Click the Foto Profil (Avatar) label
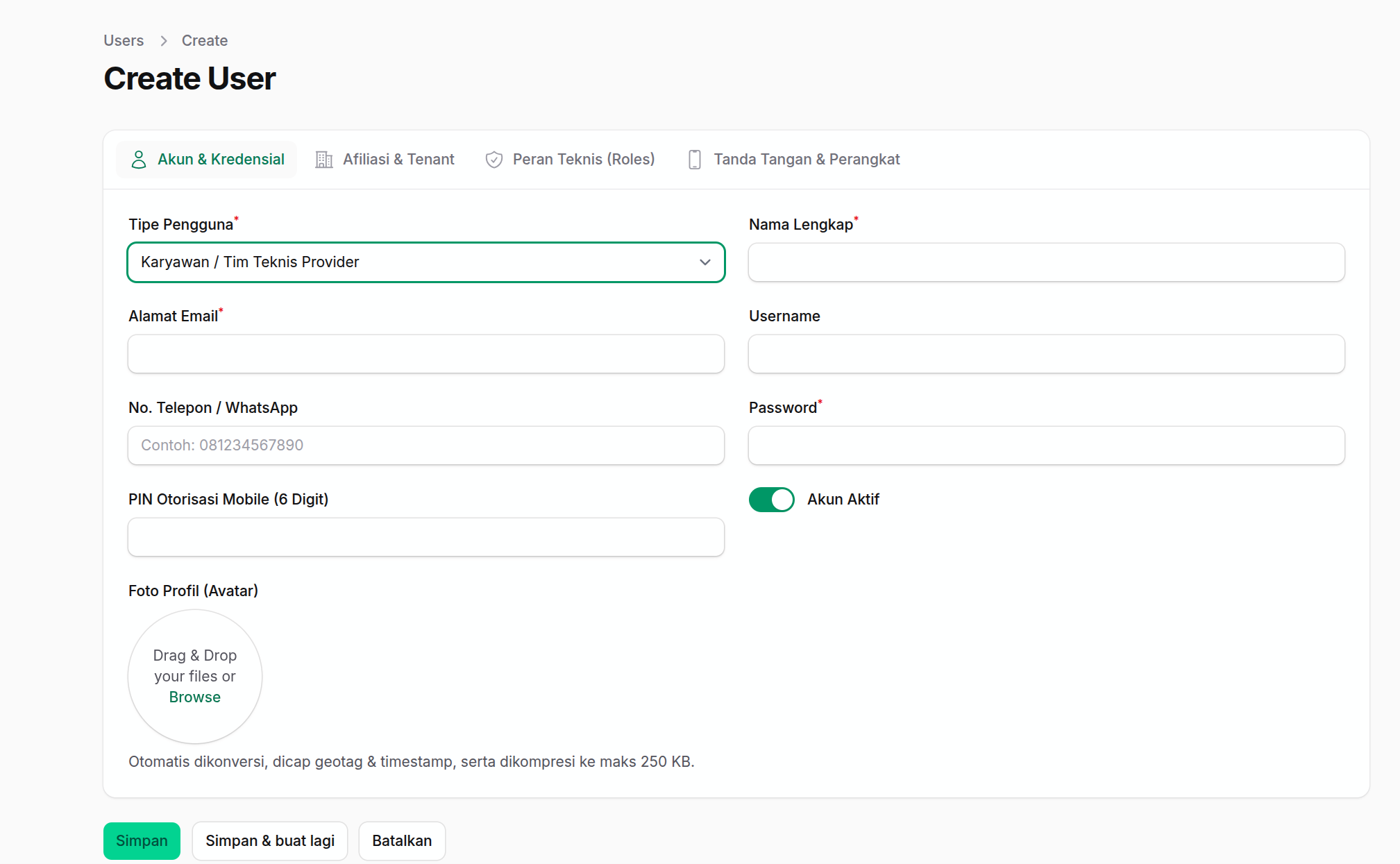This screenshot has height=864, width=1400. click(x=193, y=591)
